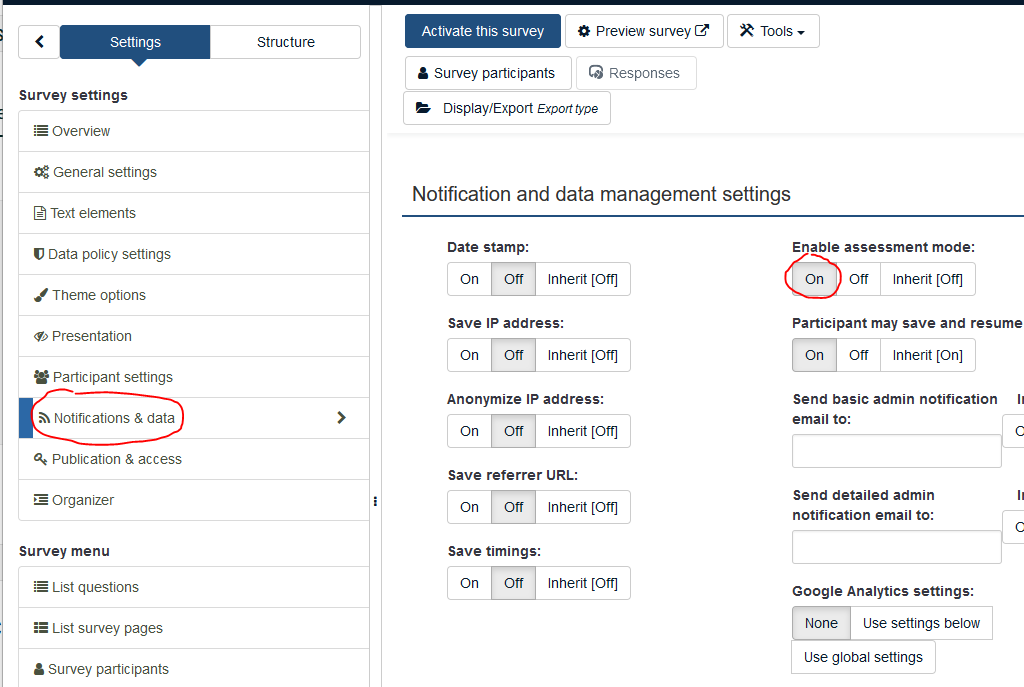Click the Theme options paintbrush icon

click(x=41, y=295)
